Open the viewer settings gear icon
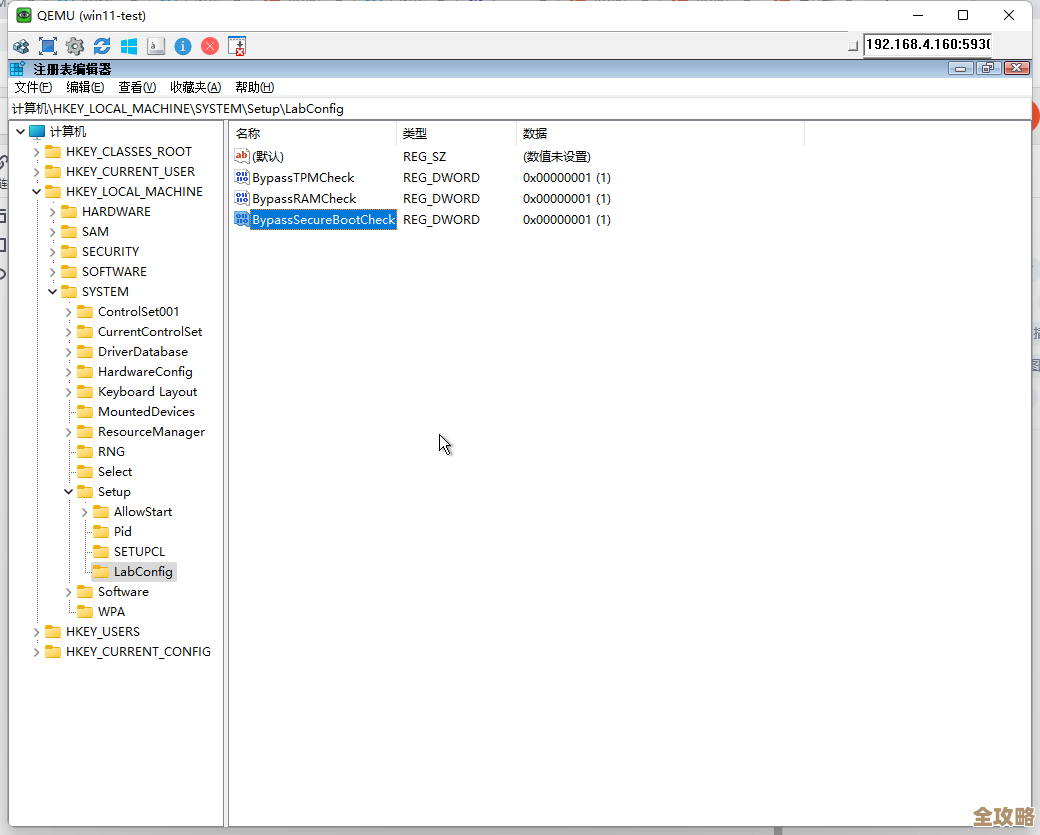Viewport: 1040px width, 835px height. pos(74,46)
